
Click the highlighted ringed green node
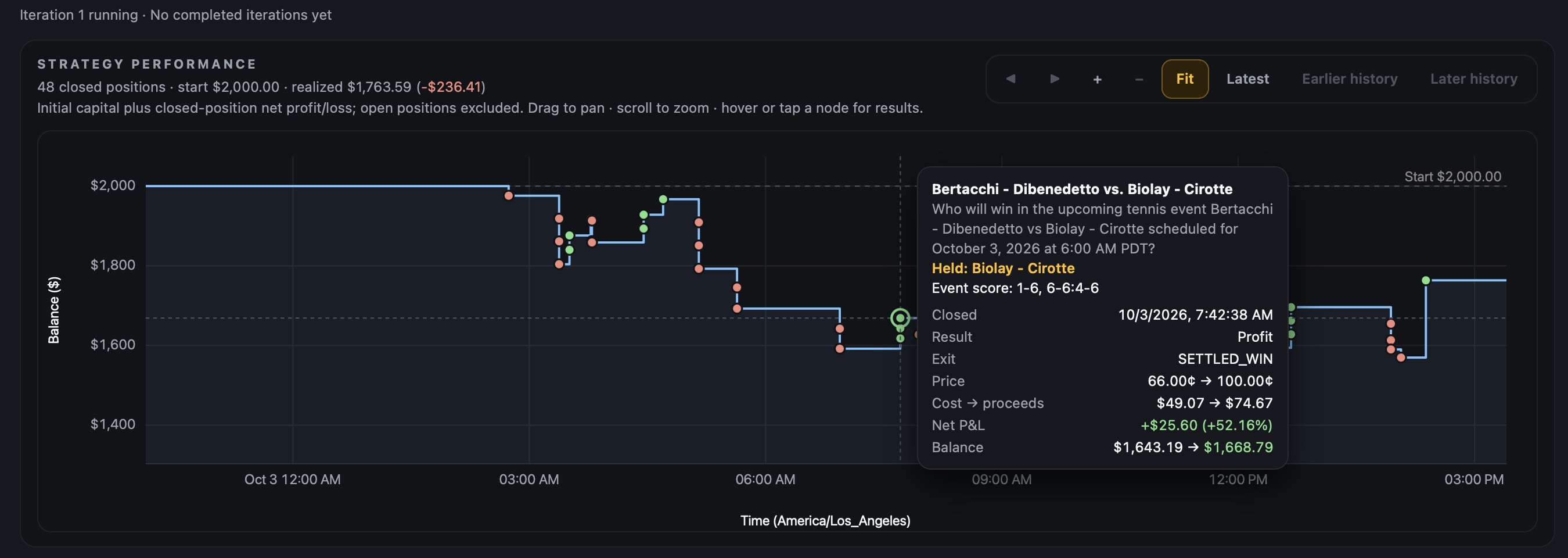click(x=900, y=318)
